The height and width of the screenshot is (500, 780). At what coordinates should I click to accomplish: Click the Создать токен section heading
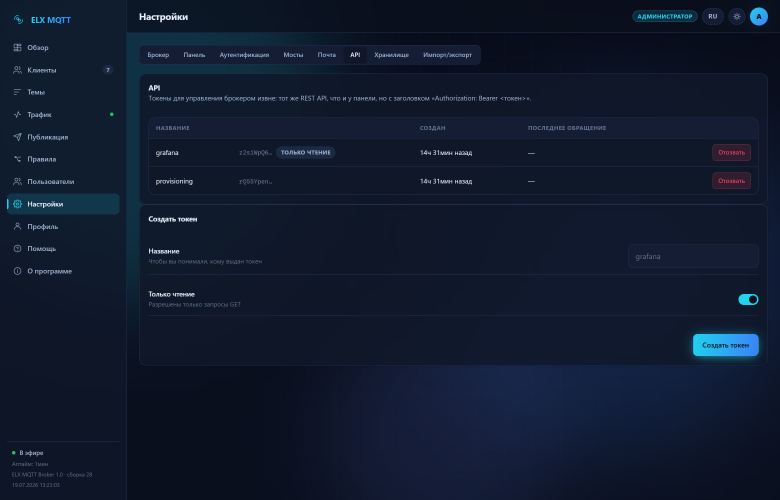click(173, 219)
